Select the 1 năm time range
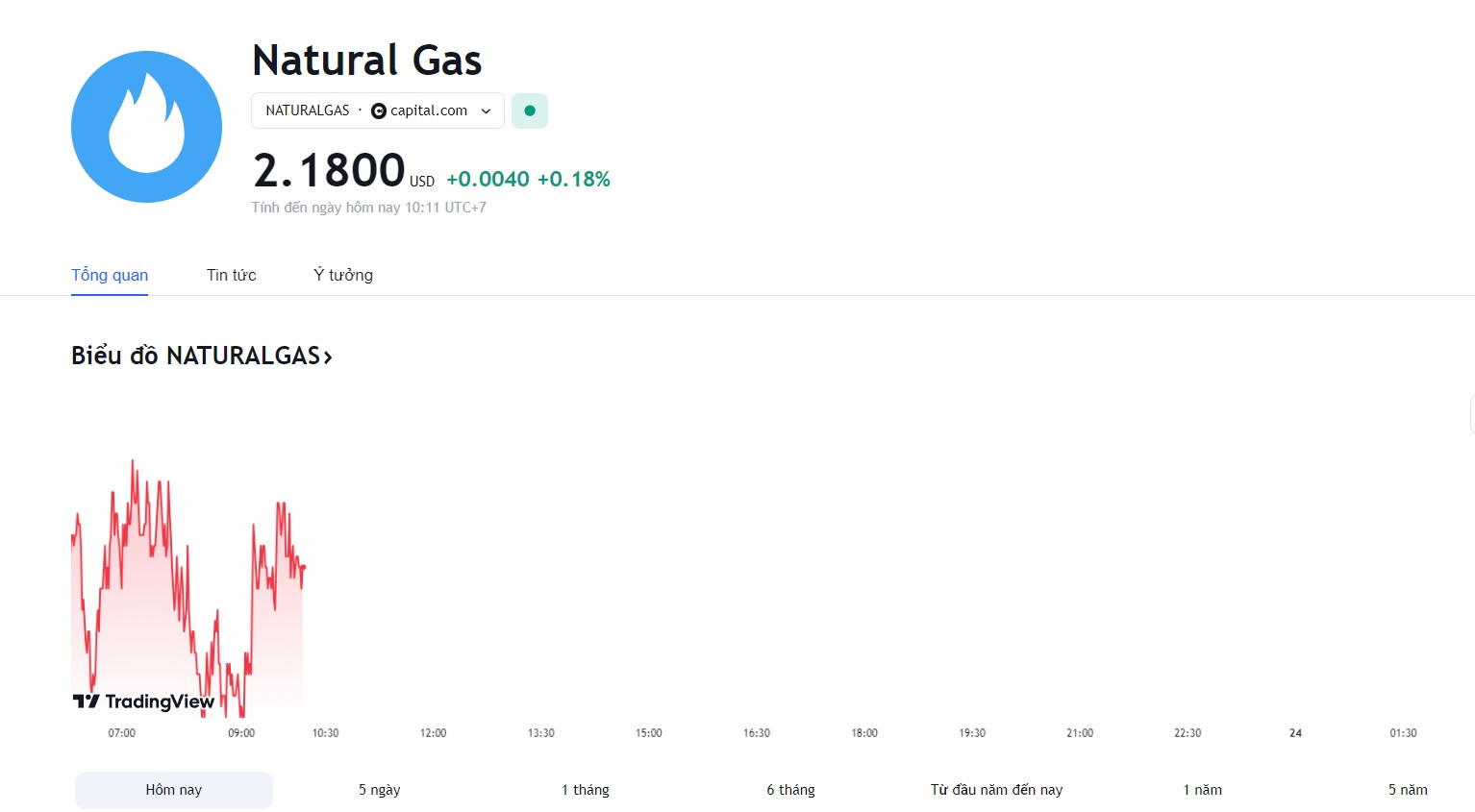The height and width of the screenshot is (812, 1475). point(1203,790)
